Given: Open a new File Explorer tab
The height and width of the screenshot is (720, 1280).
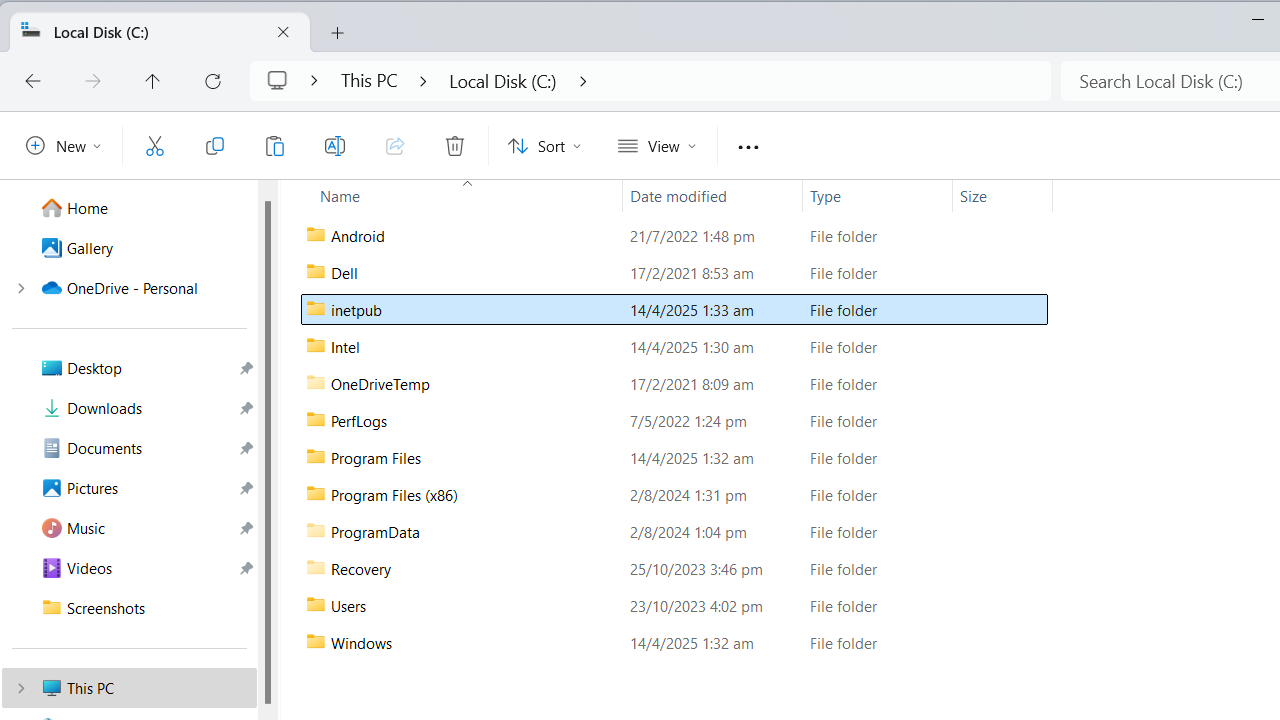Looking at the screenshot, I should (337, 32).
